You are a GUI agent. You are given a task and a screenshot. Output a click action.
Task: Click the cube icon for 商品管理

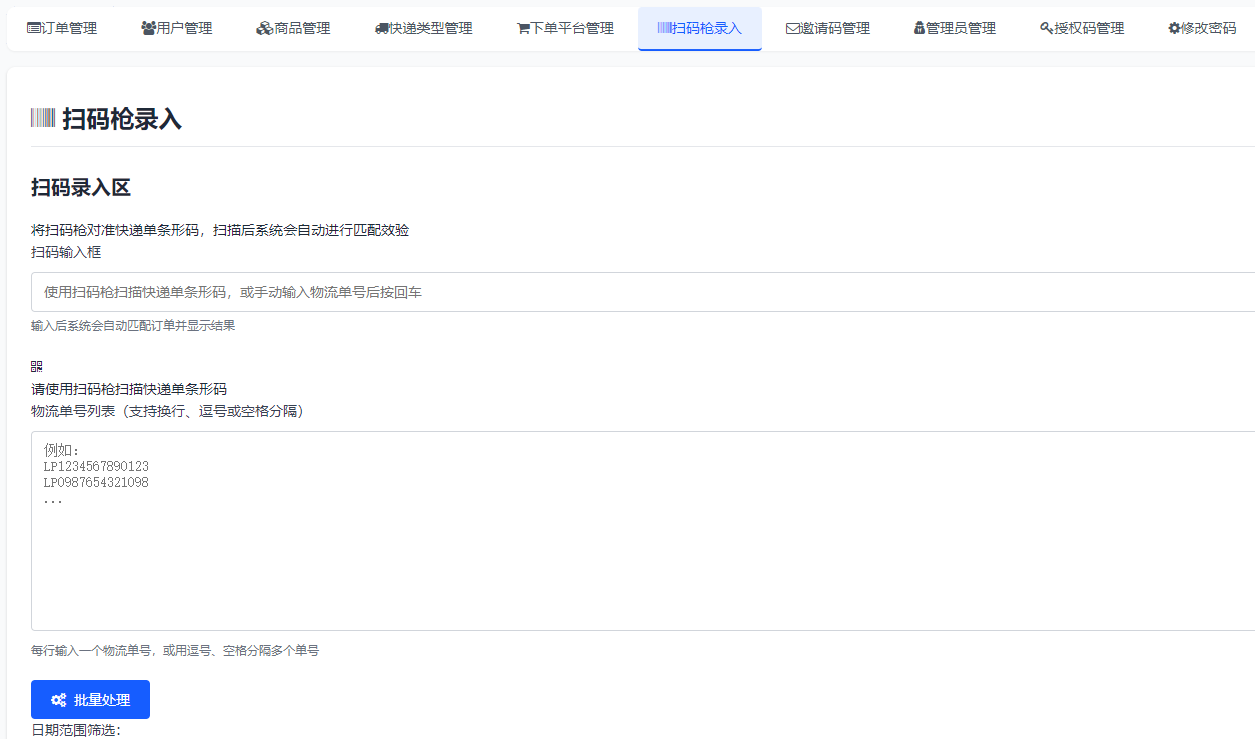click(x=263, y=28)
